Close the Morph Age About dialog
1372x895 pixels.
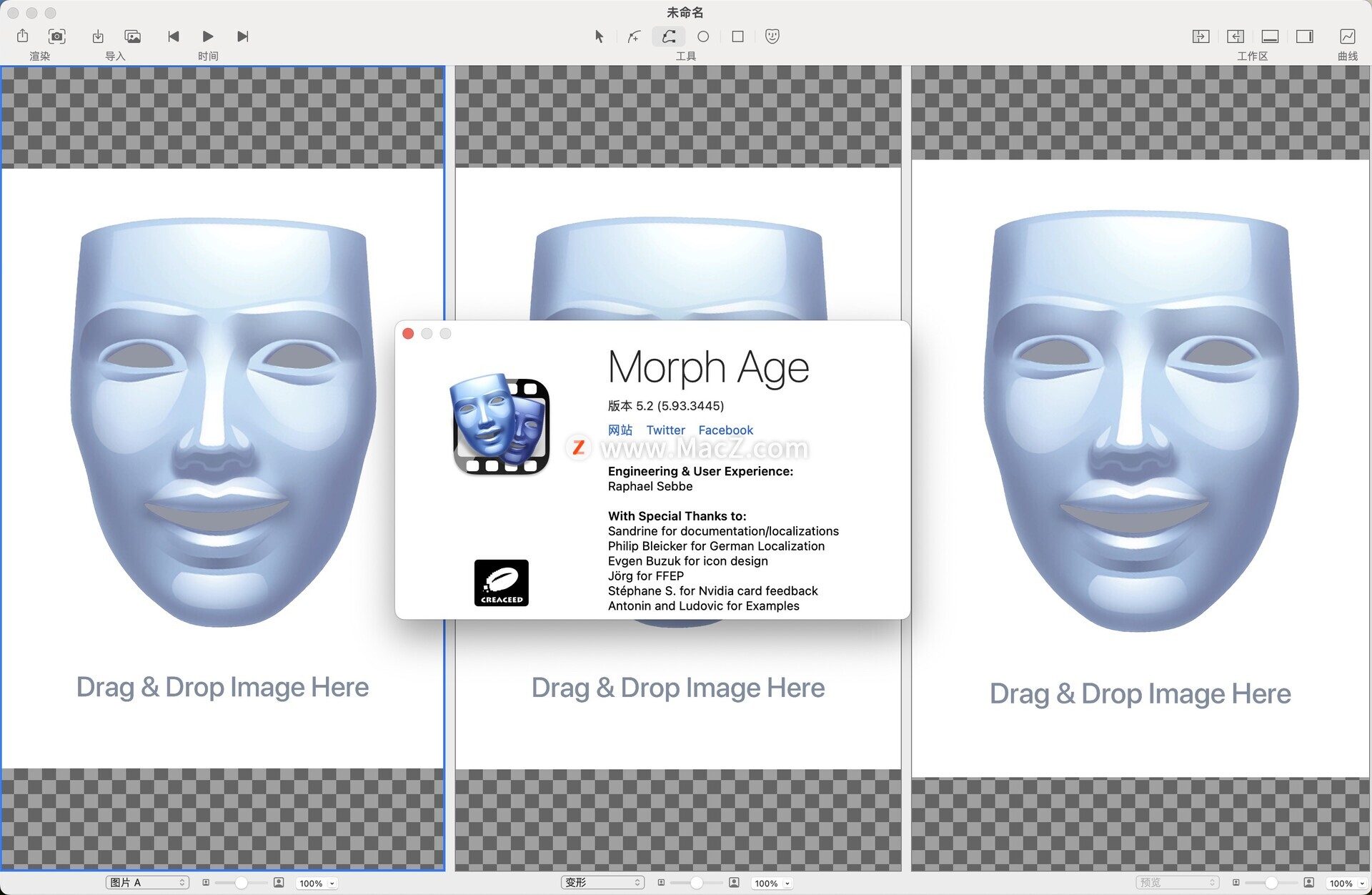coord(408,334)
